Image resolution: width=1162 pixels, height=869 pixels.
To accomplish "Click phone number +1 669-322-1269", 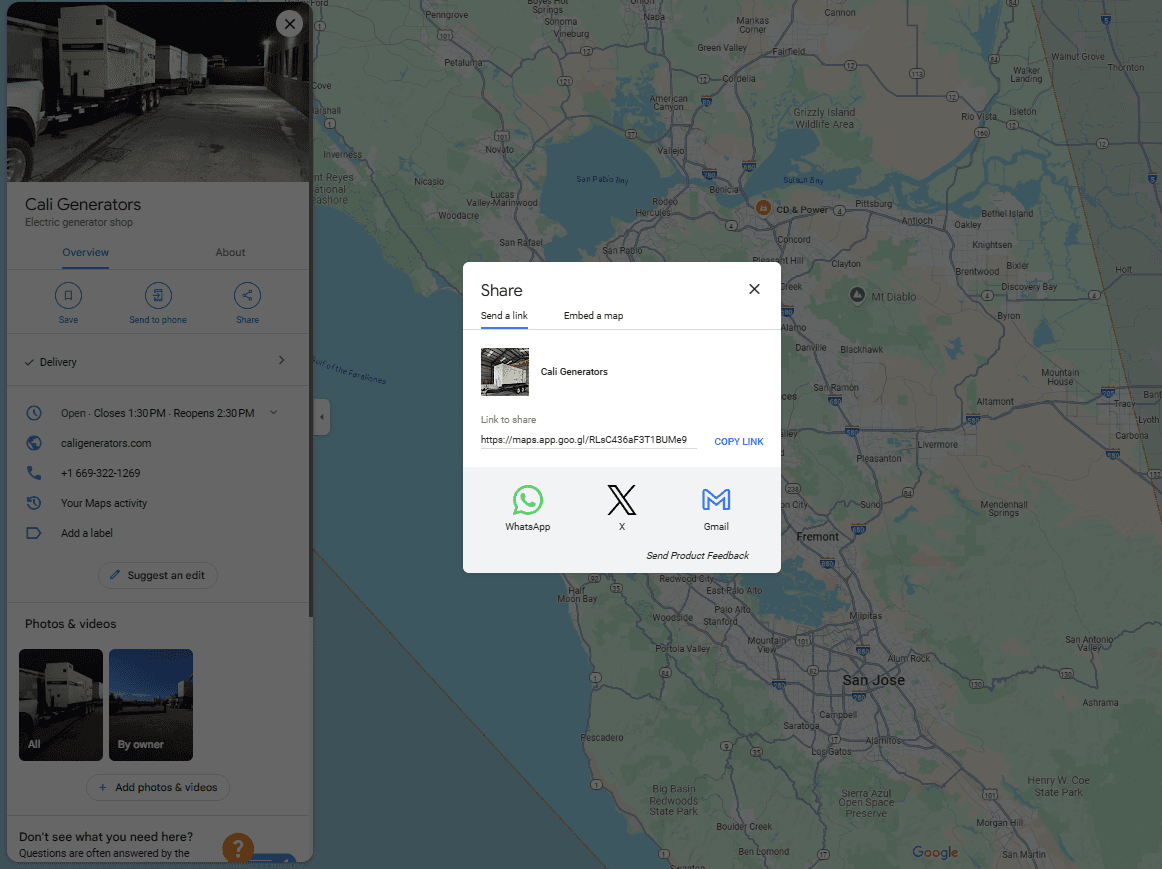I will point(101,473).
